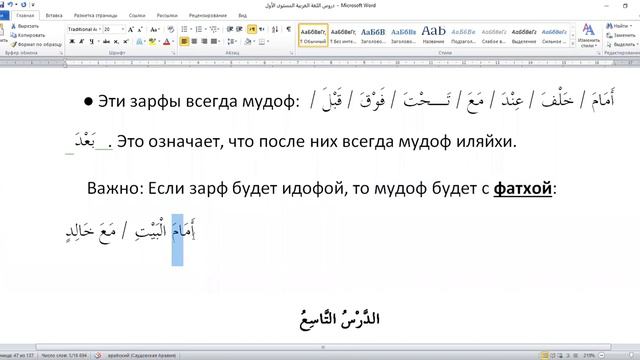Open the Change Case (Aa) dropdown

pos(154,29)
